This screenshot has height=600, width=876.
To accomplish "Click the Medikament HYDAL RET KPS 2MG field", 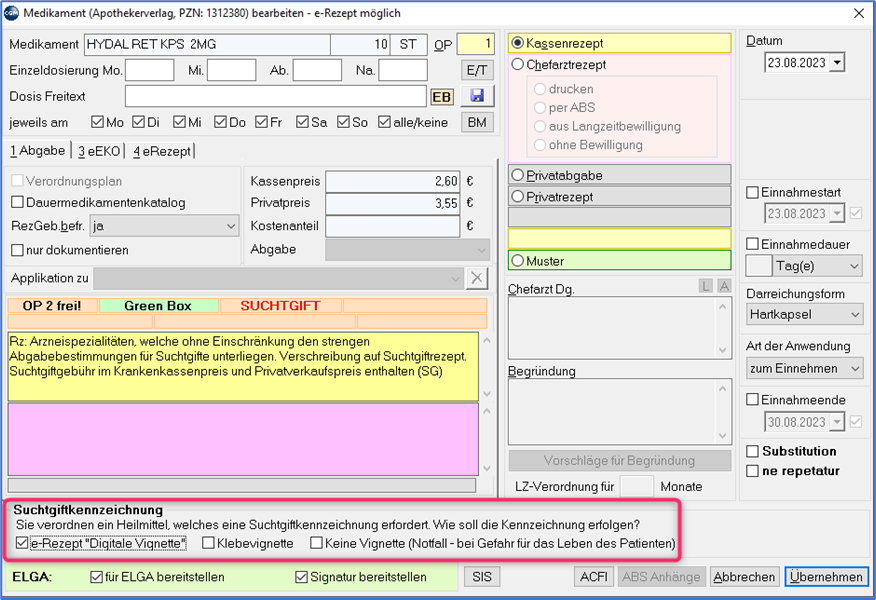I will click(207, 44).
